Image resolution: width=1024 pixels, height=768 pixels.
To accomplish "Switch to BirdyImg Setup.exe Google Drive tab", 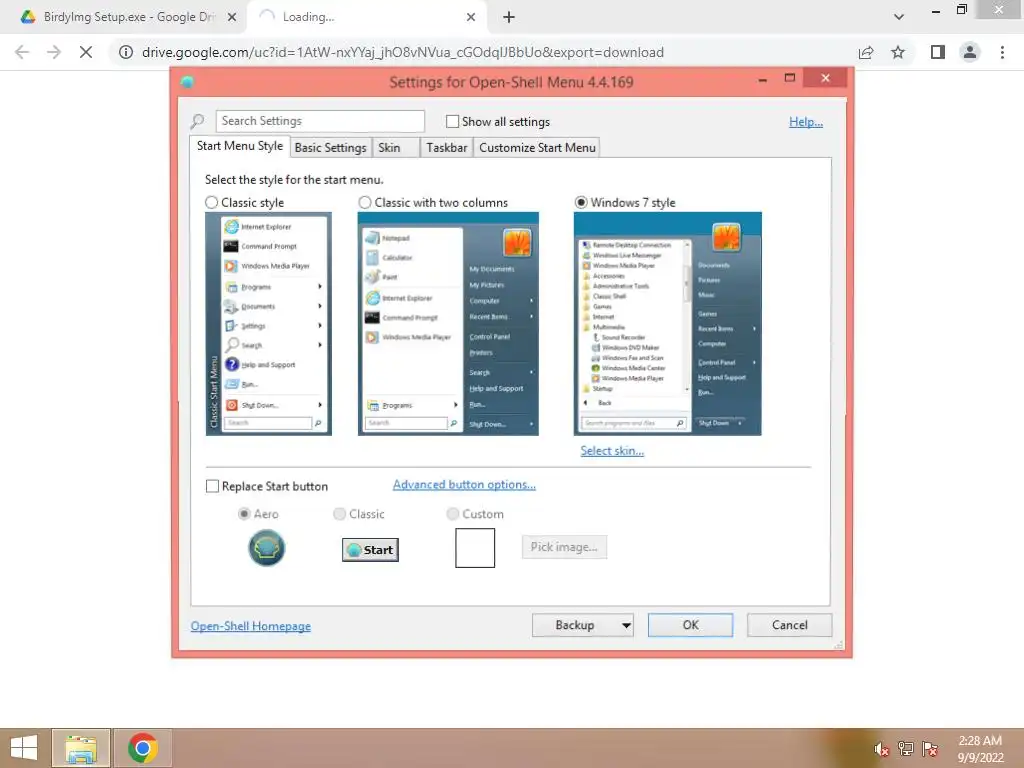I will (x=129, y=17).
